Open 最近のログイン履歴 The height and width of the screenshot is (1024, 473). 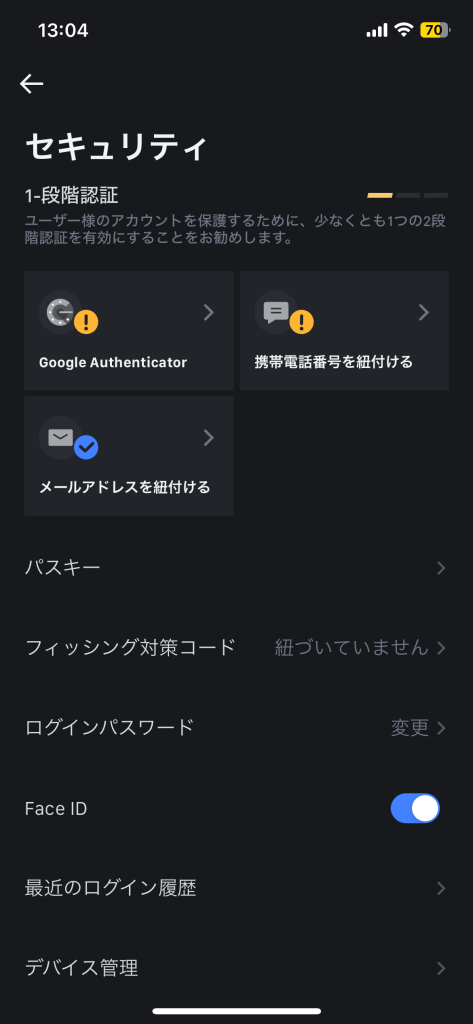point(236,888)
